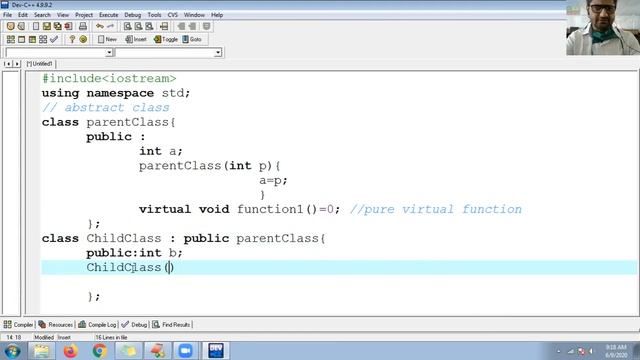Click the Windows Start orb
Screen dimensions: 640x360
tap(12, 351)
